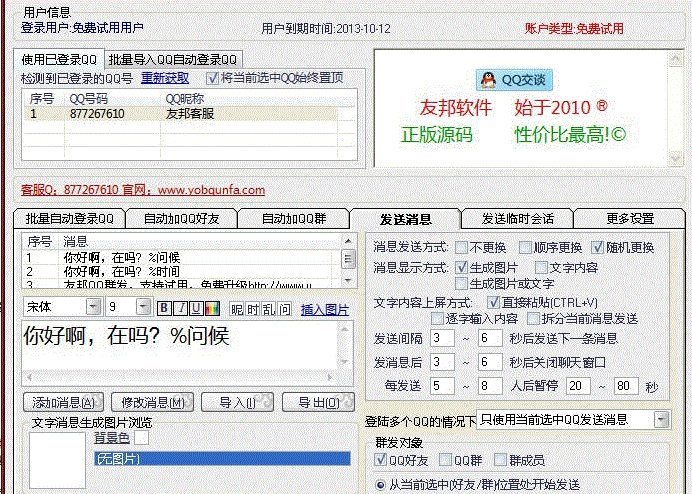Click the QQ交谈 penguin chat button
692x494 pixels.
pos(514,80)
